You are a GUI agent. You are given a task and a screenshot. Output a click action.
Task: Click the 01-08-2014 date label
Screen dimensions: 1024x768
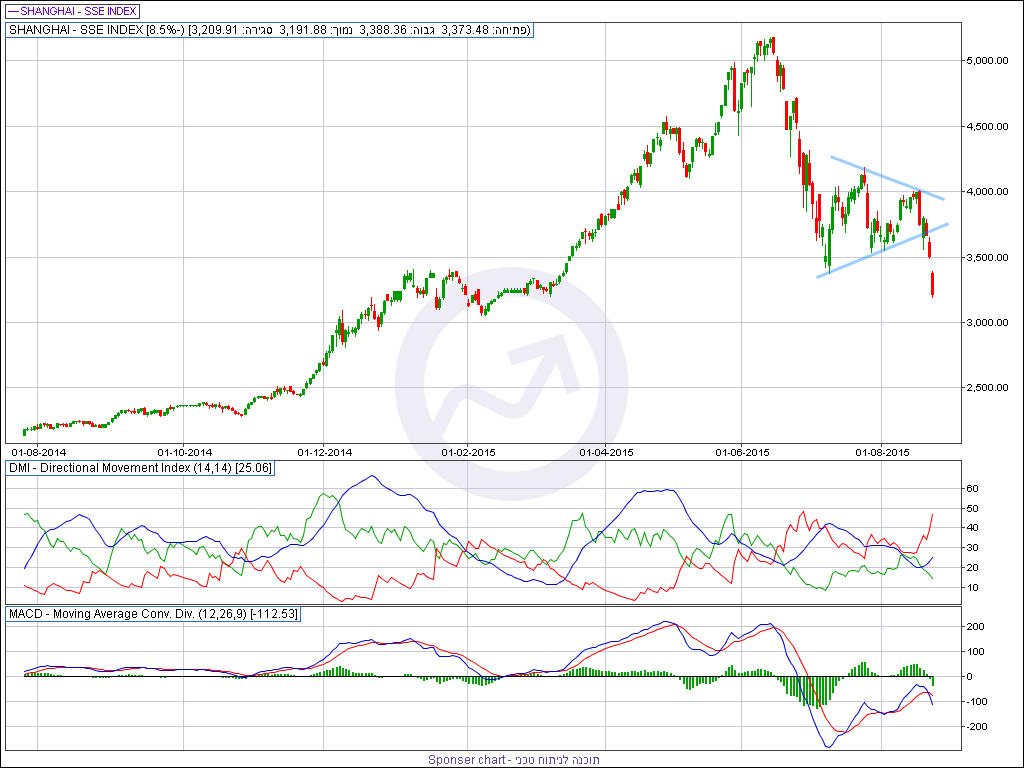pyautogui.click(x=39, y=452)
